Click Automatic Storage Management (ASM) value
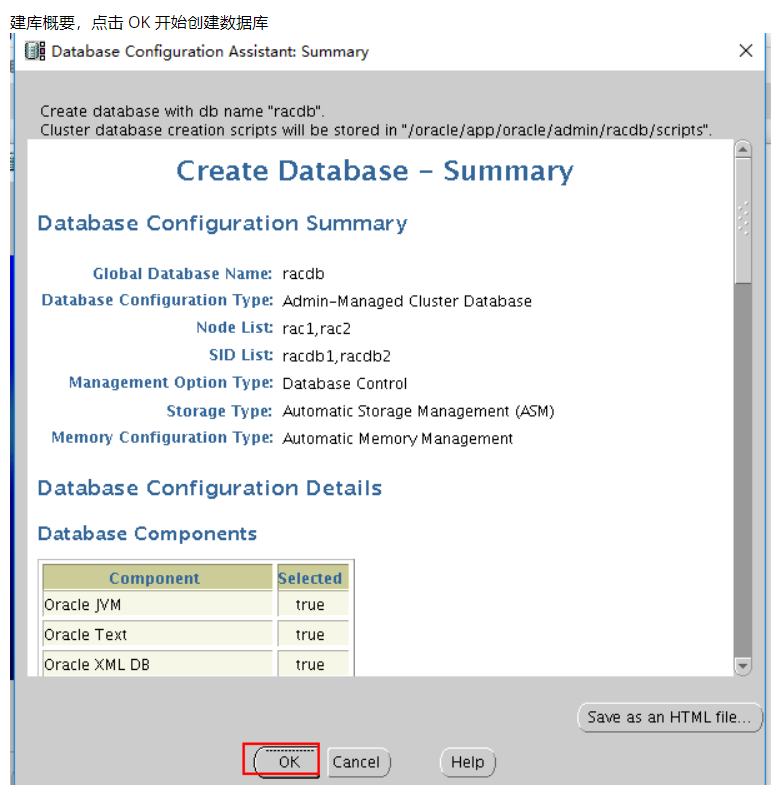784x800 pixels. 418,411
